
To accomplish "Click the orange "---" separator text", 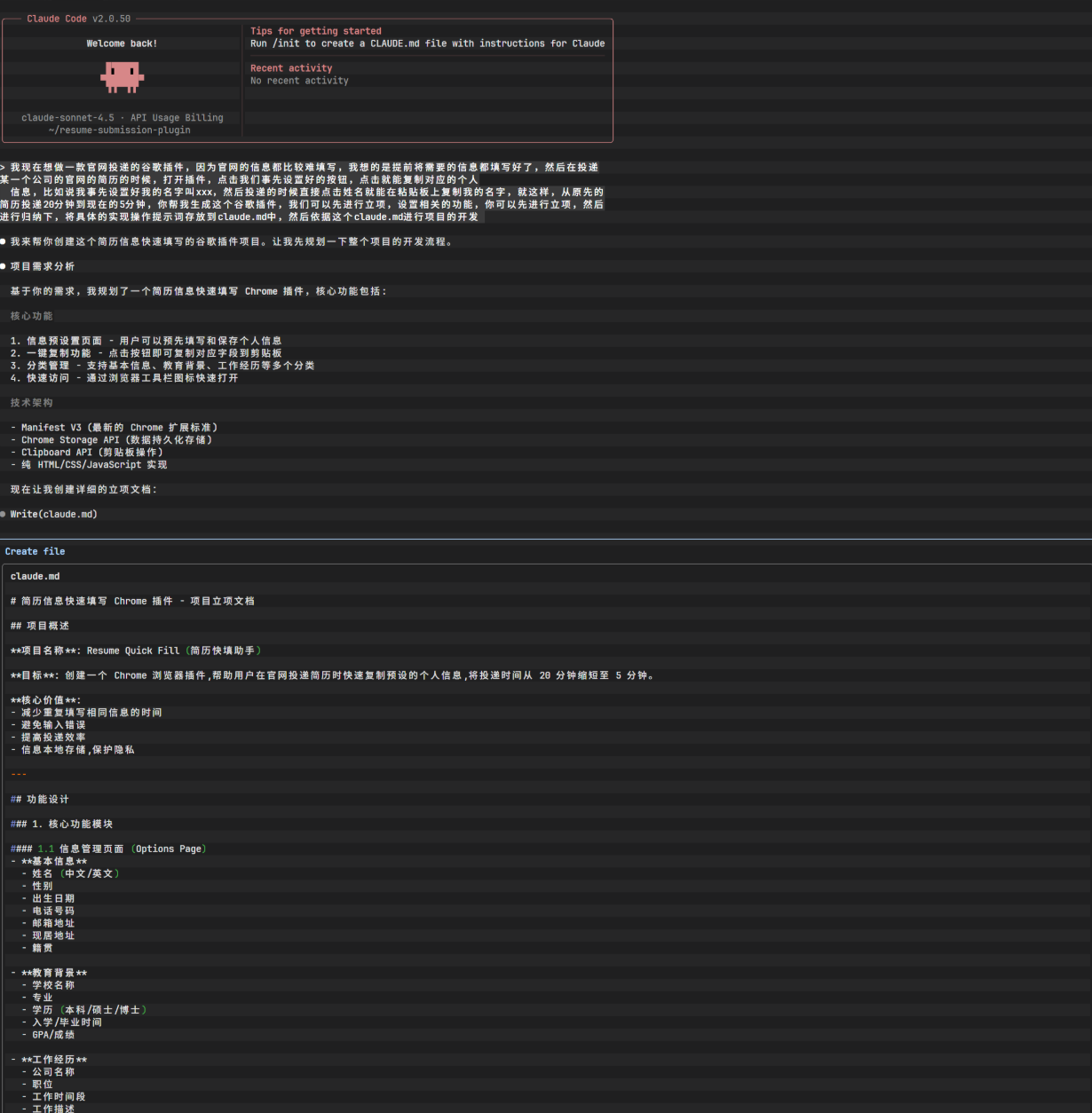I will 19,775.
